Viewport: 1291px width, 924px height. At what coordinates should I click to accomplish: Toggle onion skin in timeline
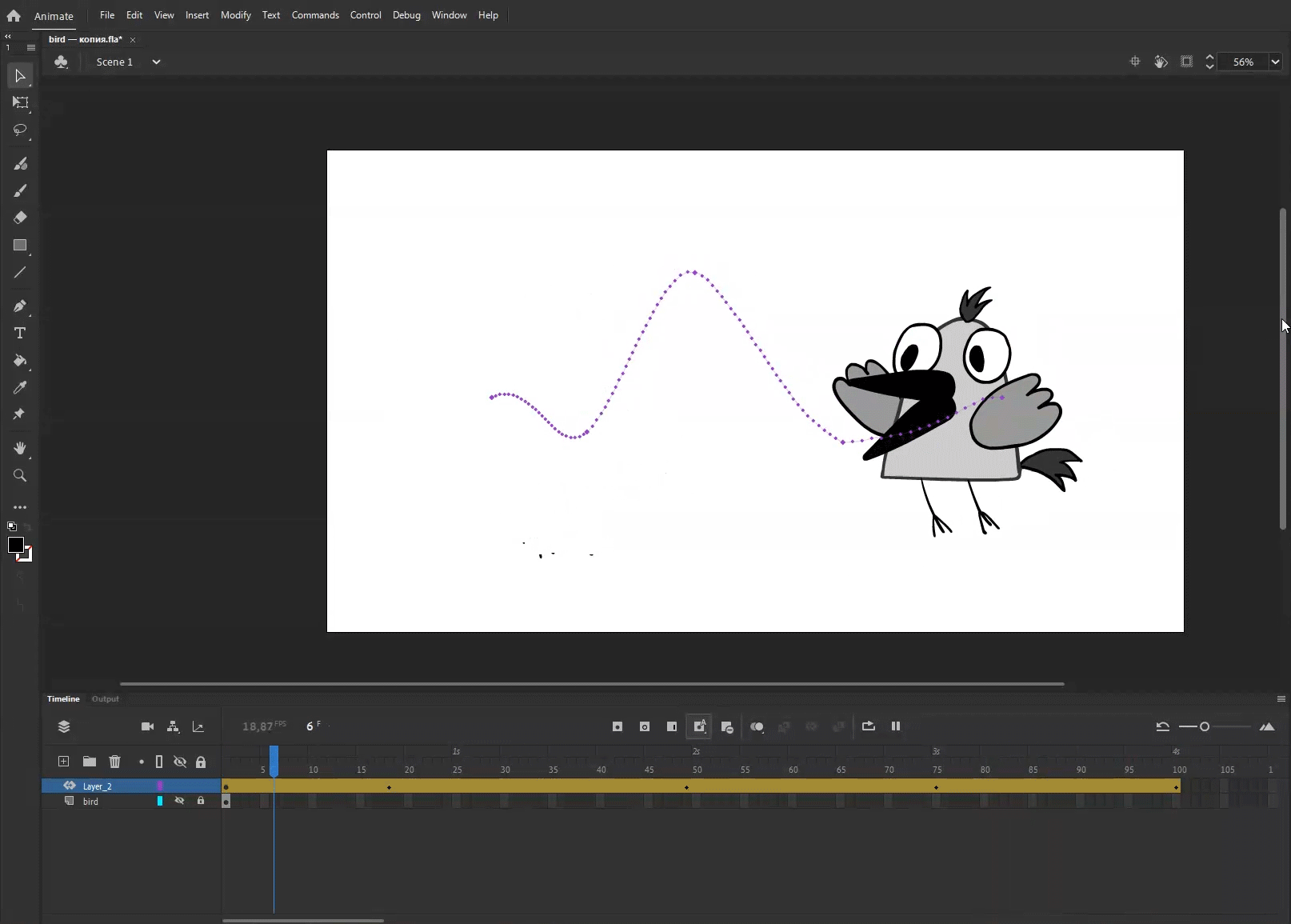pos(757,726)
